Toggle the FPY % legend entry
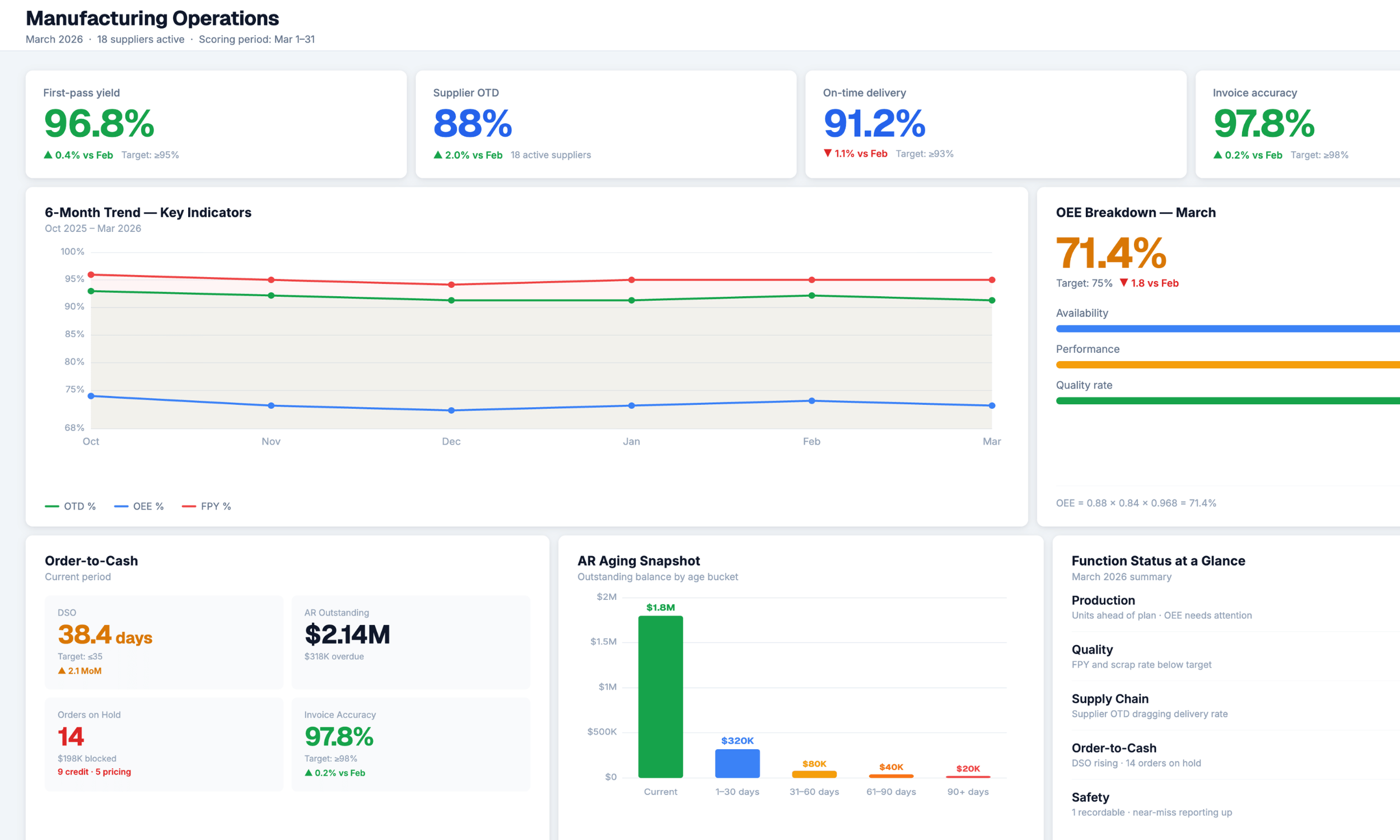Viewport: 1400px width, 840px height. pyautogui.click(x=207, y=506)
